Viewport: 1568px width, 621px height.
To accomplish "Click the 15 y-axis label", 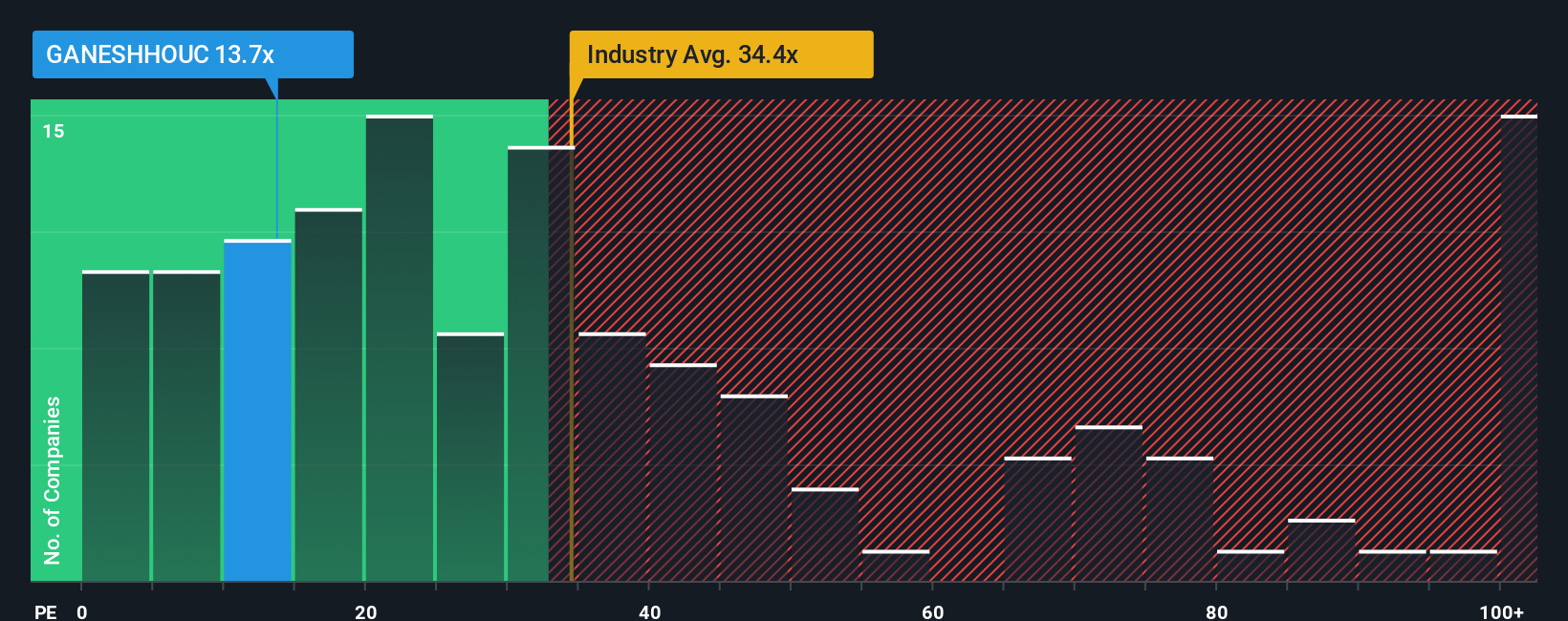I will pyautogui.click(x=54, y=131).
